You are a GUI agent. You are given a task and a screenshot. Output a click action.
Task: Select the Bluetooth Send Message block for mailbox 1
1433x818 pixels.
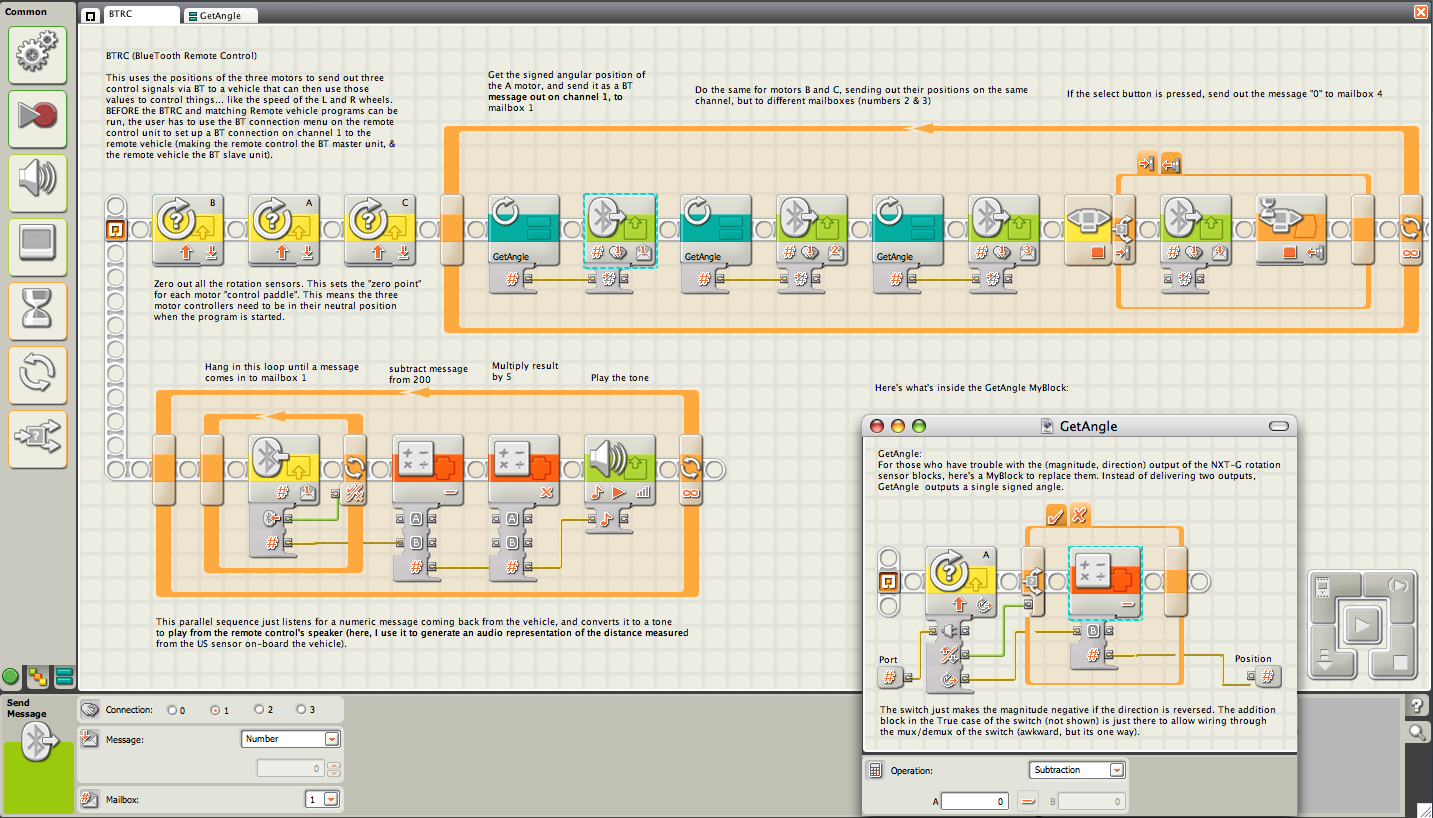coord(619,230)
